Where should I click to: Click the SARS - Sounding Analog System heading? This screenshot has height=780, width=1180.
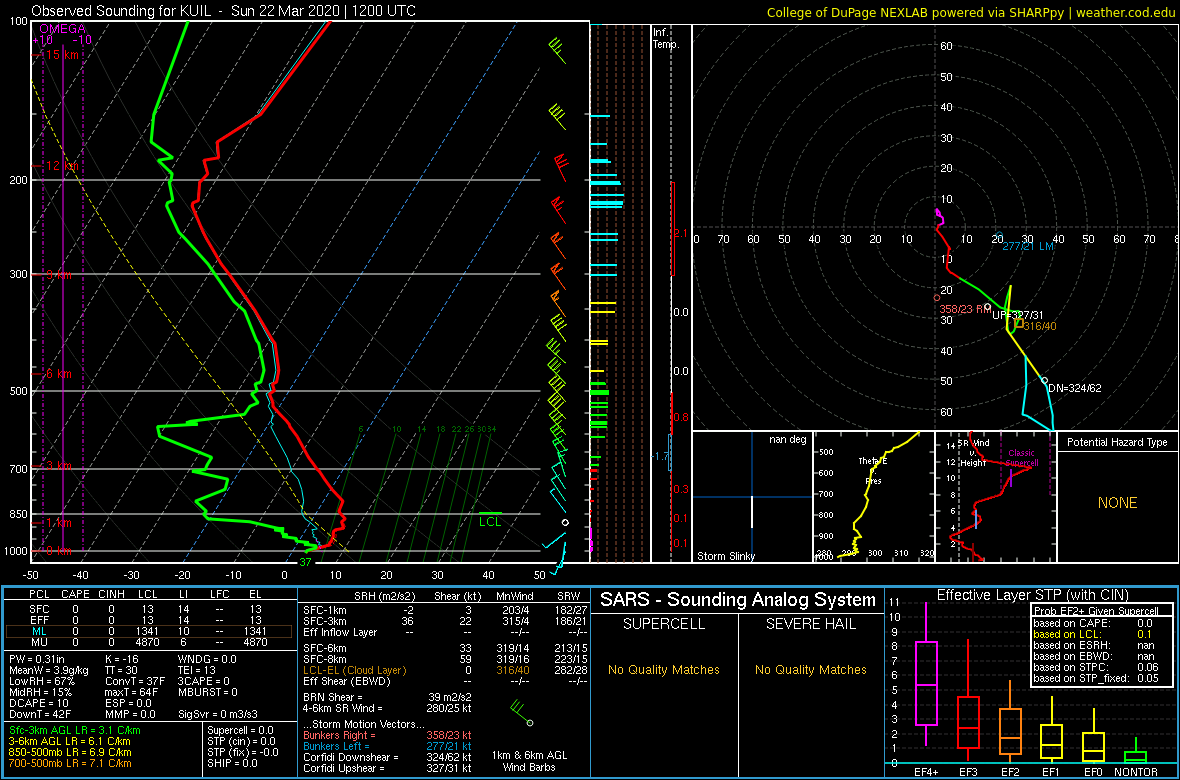coord(738,600)
